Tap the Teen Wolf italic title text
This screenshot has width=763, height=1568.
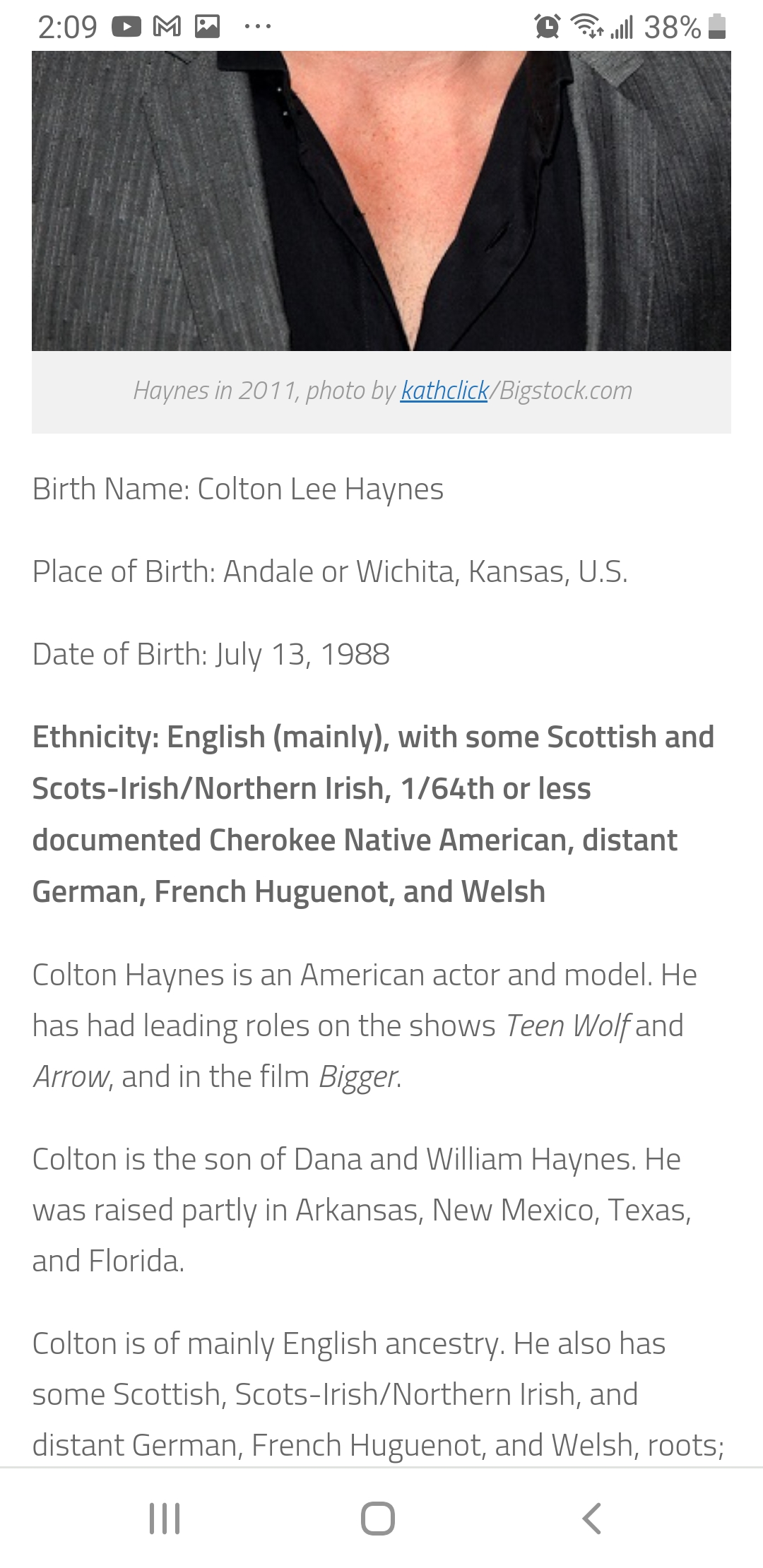pyautogui.click(x=567, y=1026)
